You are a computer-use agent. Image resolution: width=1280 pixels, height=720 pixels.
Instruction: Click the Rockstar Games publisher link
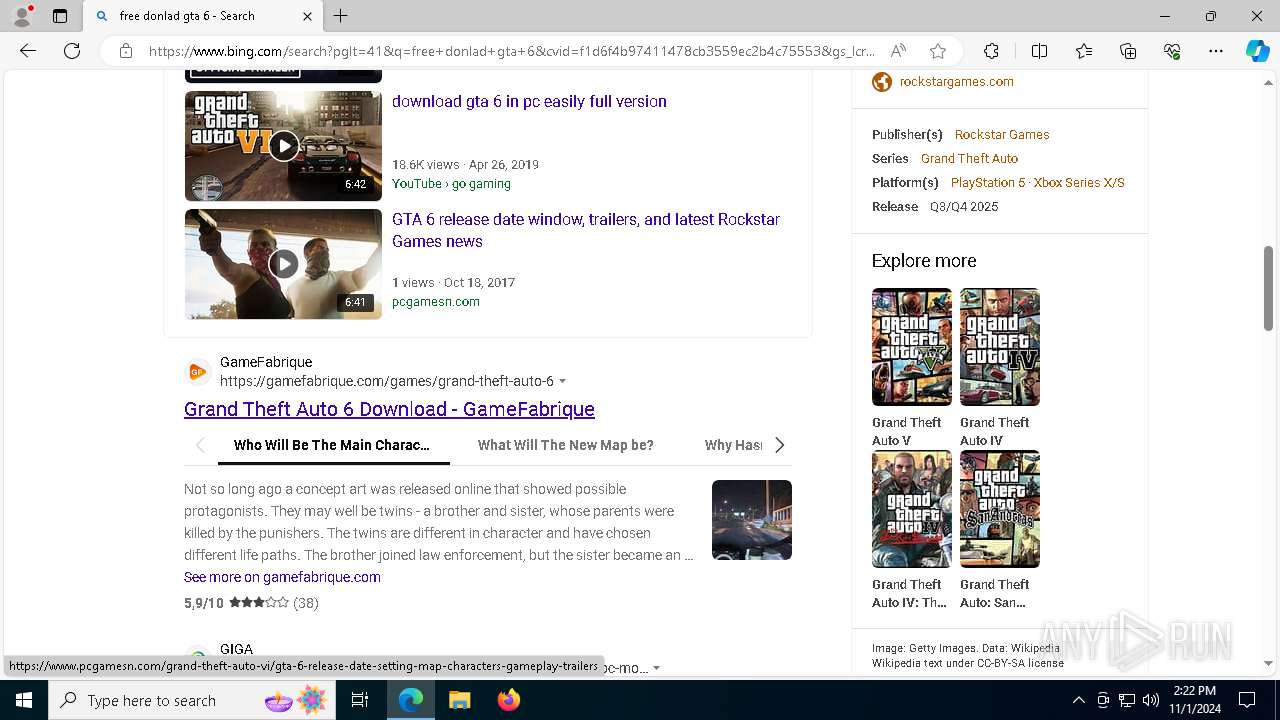point(1002,134)
